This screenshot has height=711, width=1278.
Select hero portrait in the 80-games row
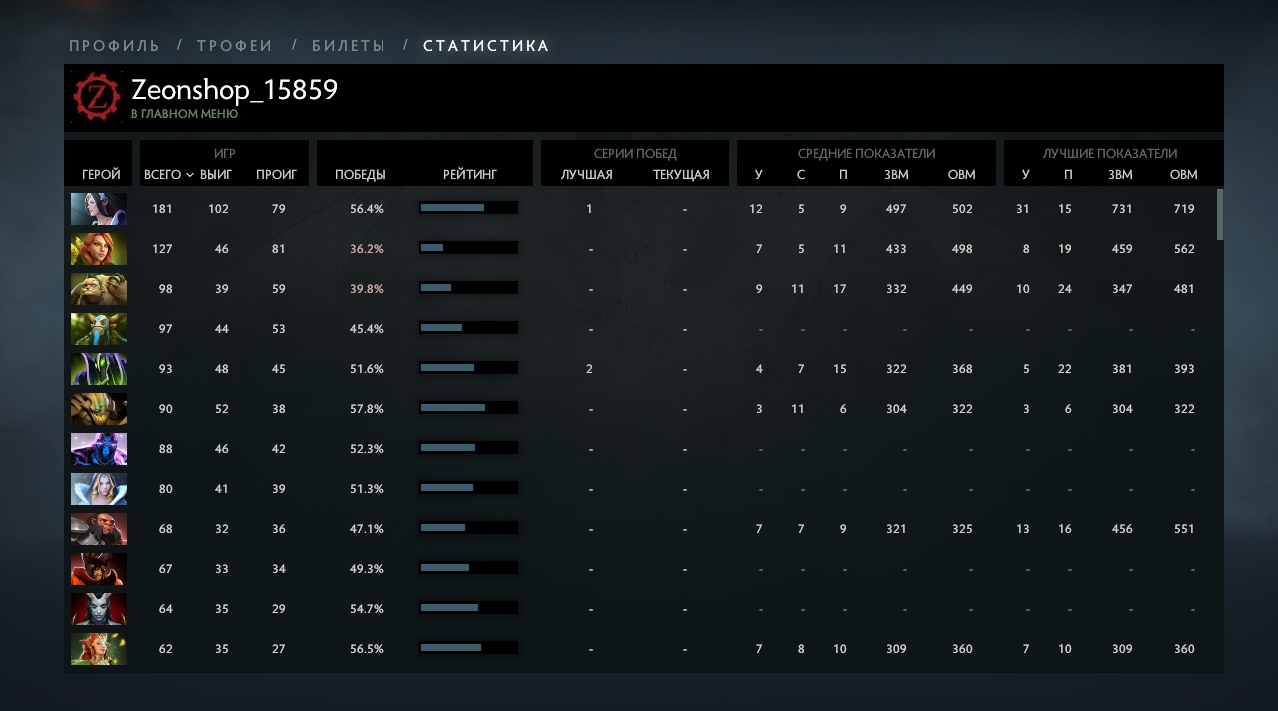coord(99,489)
